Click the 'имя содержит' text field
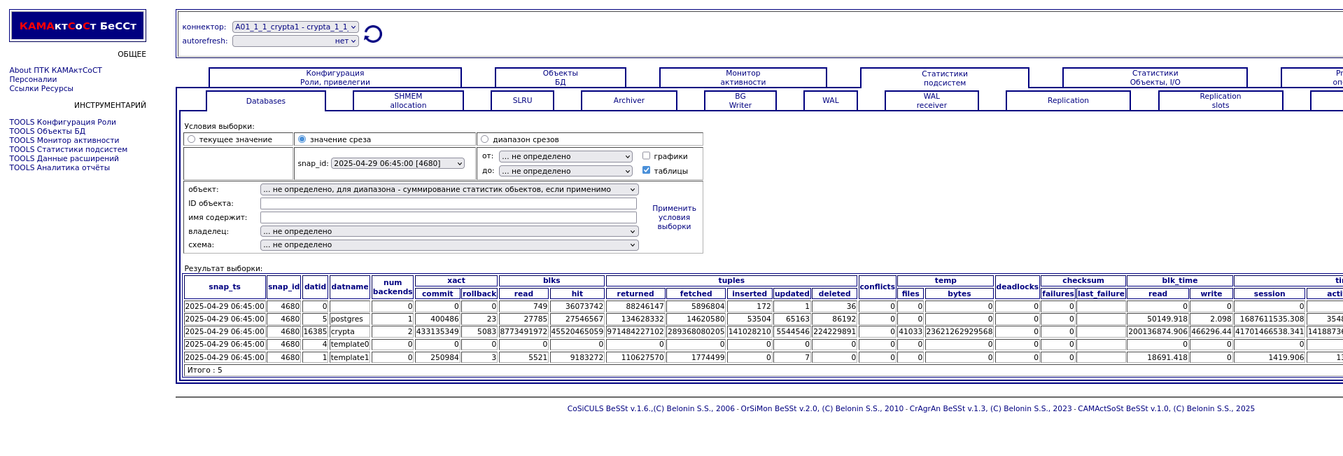Image resolution: width=1343 pixels, height=456 pixels. (448, 217)
